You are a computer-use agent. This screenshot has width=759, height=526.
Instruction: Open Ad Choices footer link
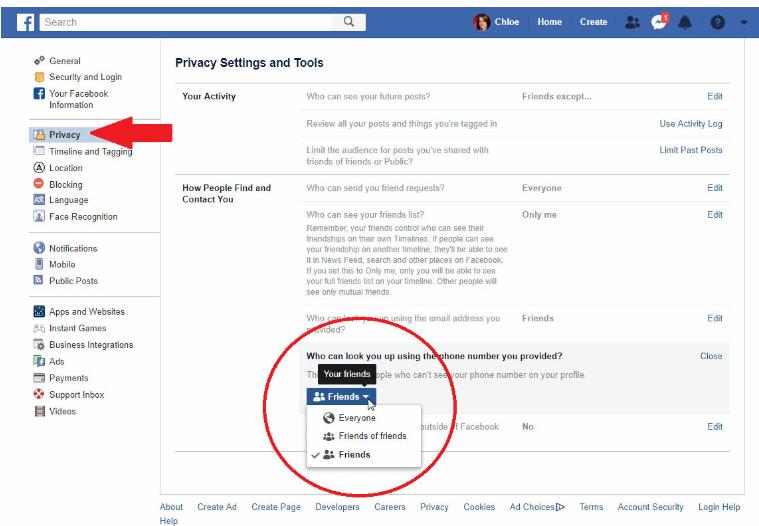click(x=537, y=507)
